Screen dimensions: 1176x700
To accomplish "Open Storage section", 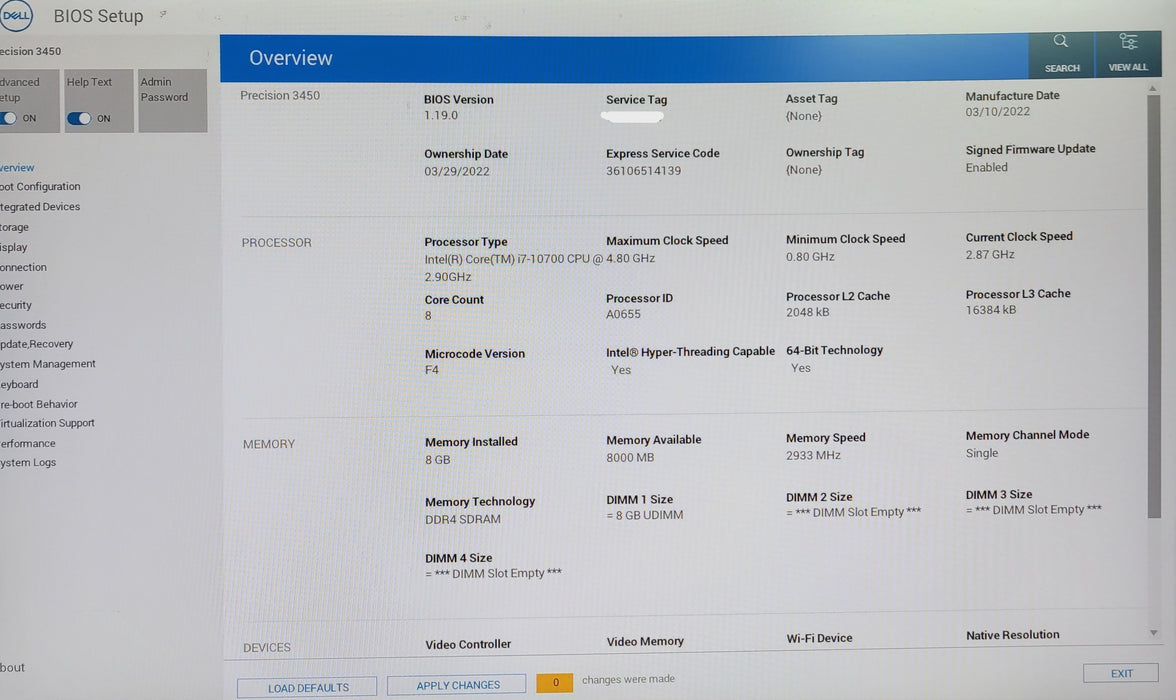I will click(14, 227).
